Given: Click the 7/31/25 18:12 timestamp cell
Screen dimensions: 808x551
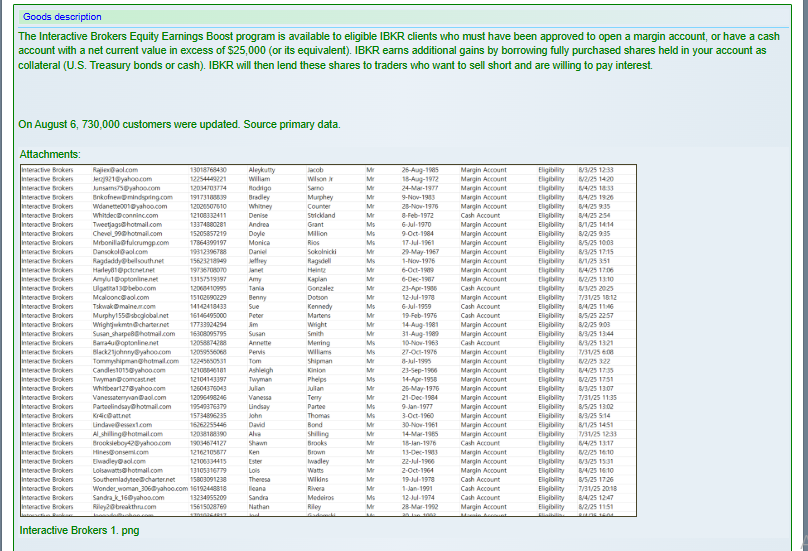Looking at the screenshot, I should 596,297.
